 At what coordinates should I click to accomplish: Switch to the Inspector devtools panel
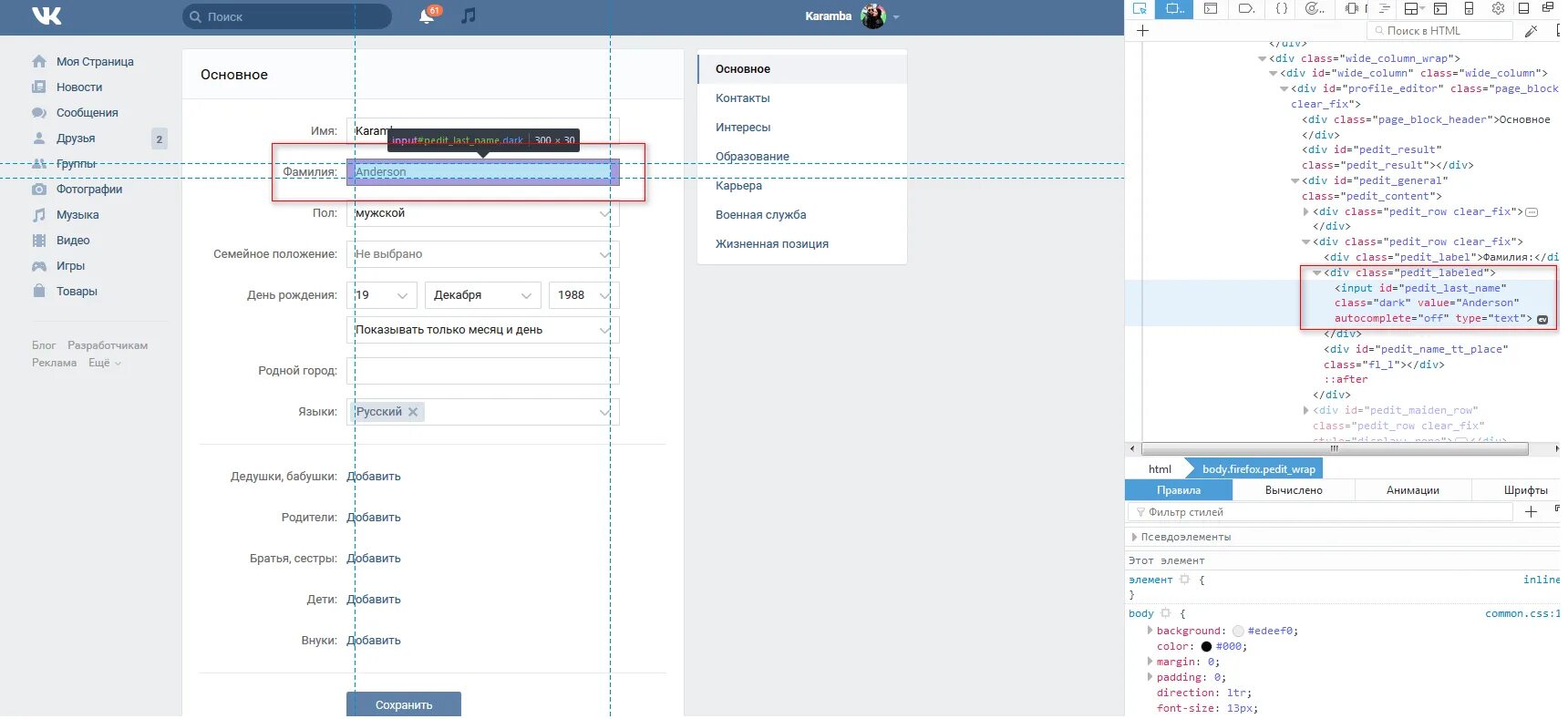(1175, 8)
